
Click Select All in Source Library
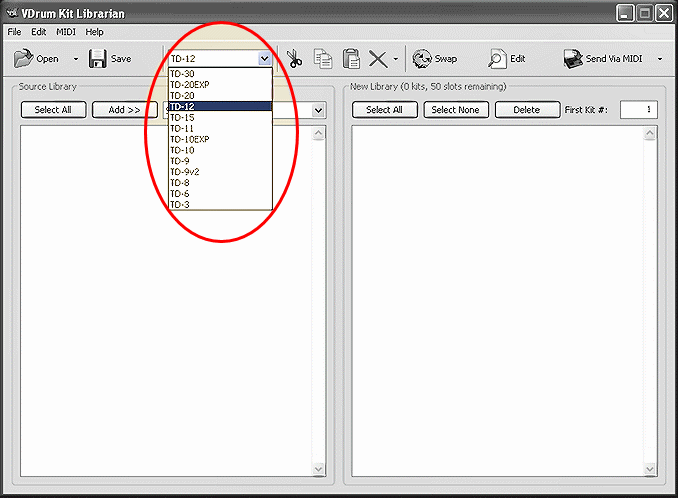[53, 110]
